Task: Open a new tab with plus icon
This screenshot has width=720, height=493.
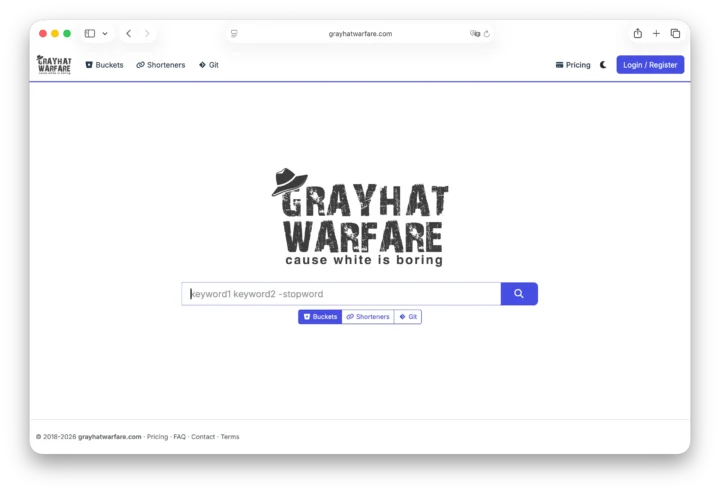Action: [x=656, y=33]
